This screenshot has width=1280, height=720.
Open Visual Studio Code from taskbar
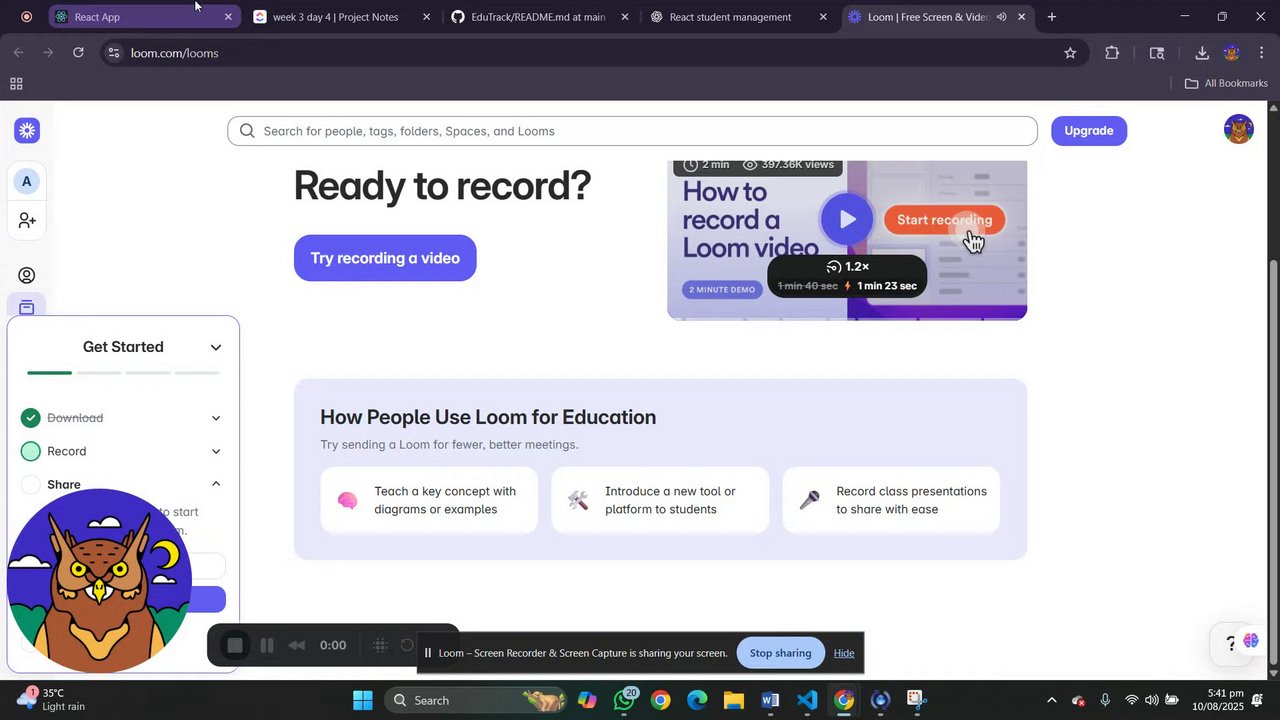tap(807, 700)
